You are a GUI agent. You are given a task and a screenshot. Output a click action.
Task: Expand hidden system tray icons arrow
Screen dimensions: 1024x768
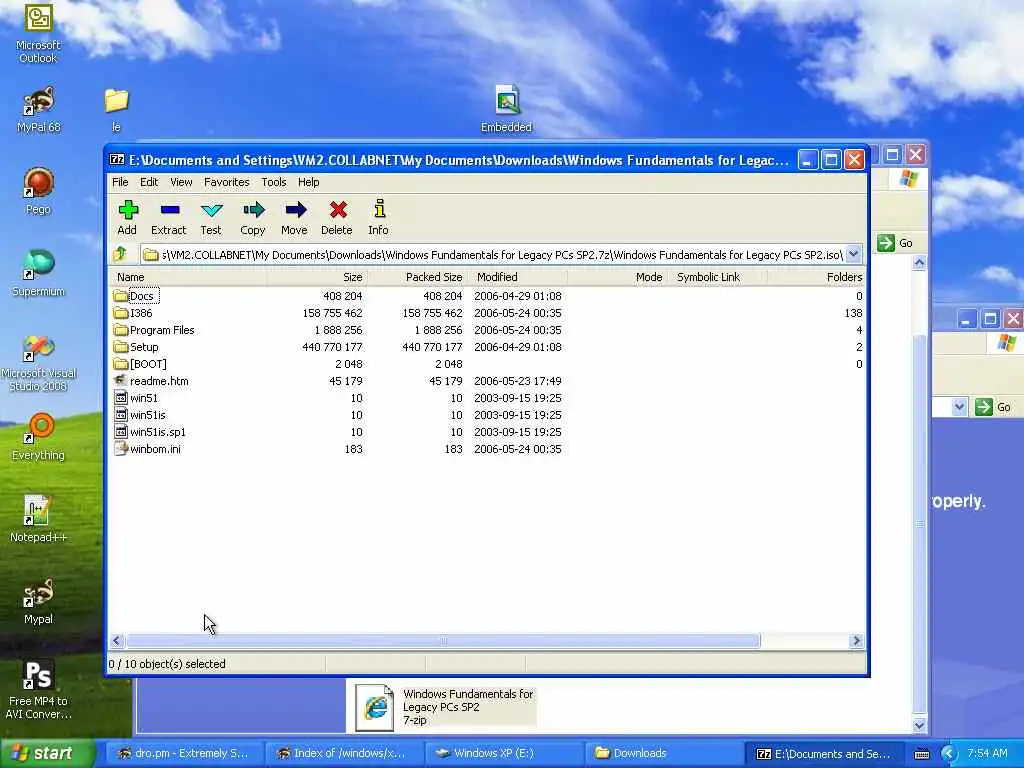[x=949, y=754]
